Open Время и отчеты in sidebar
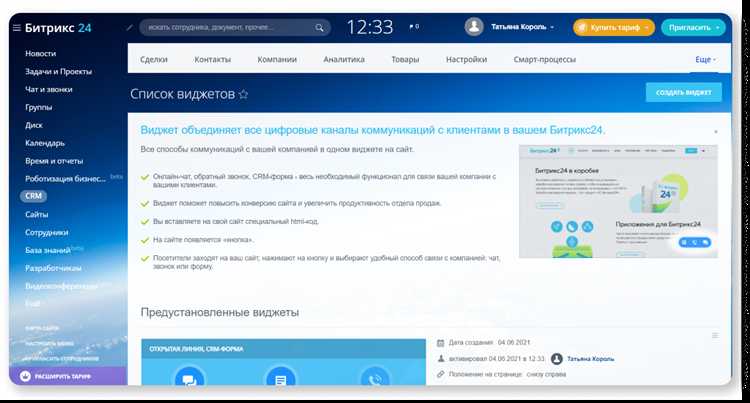This screenshot has width=750, height=403. pyautogui.click(x=54, y=161)
